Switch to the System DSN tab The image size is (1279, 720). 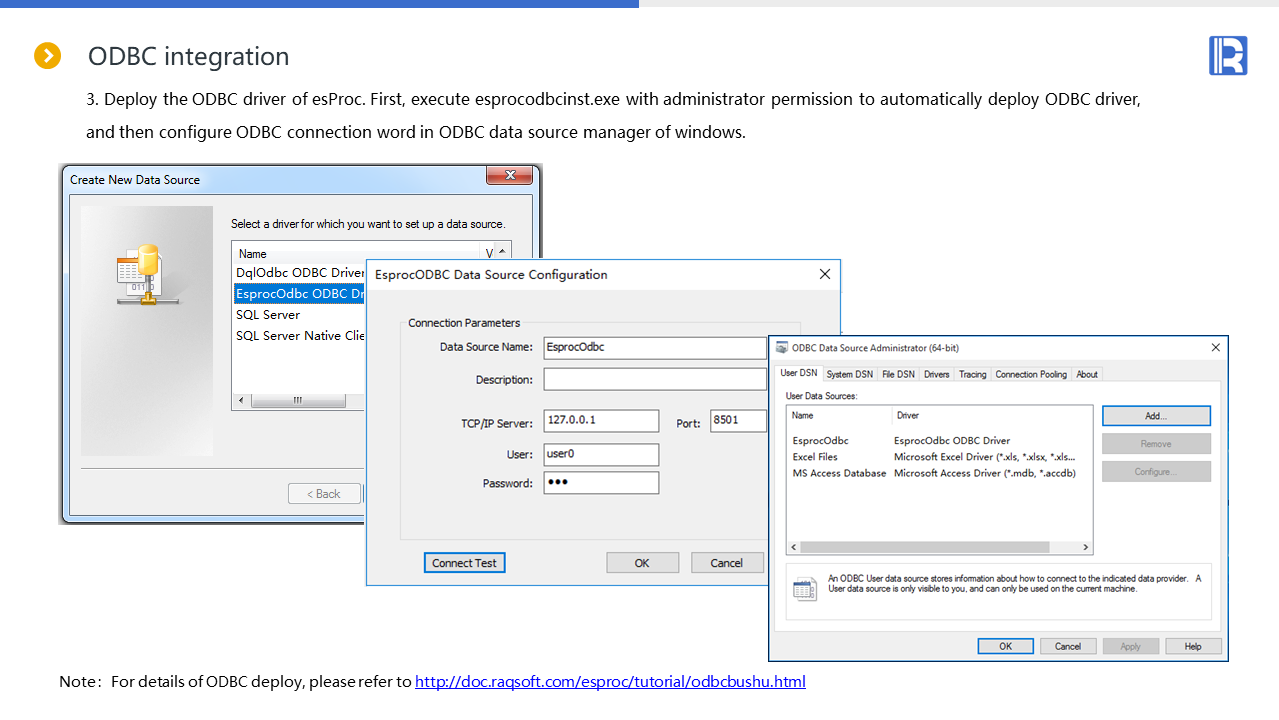tap(849, 374)
